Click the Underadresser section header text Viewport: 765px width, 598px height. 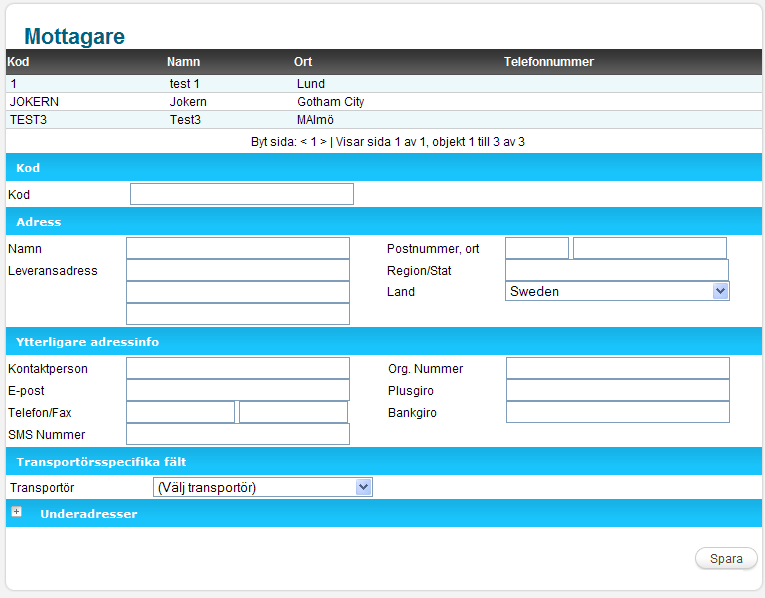tap(89, 514)
